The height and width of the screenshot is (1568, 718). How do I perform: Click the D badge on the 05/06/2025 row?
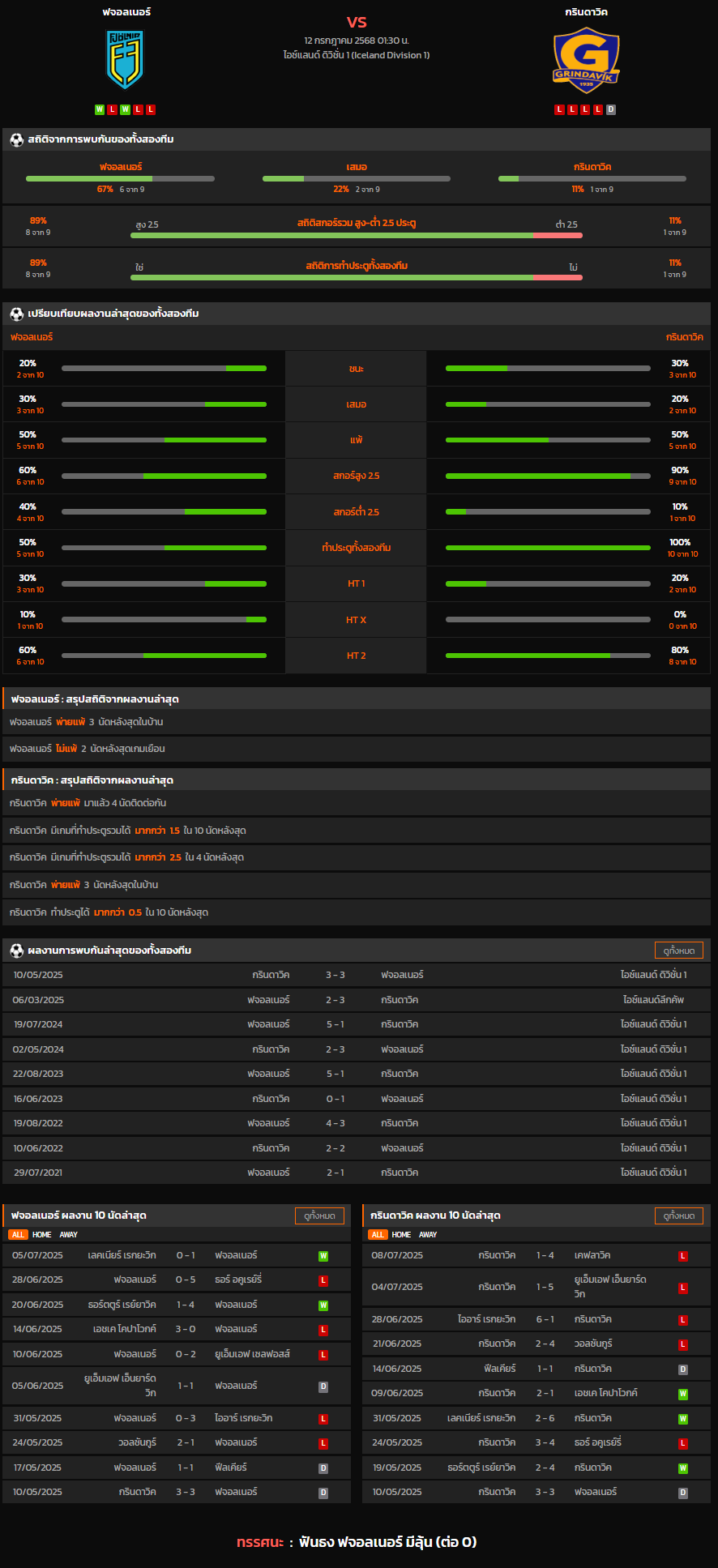pos(323,1386)
